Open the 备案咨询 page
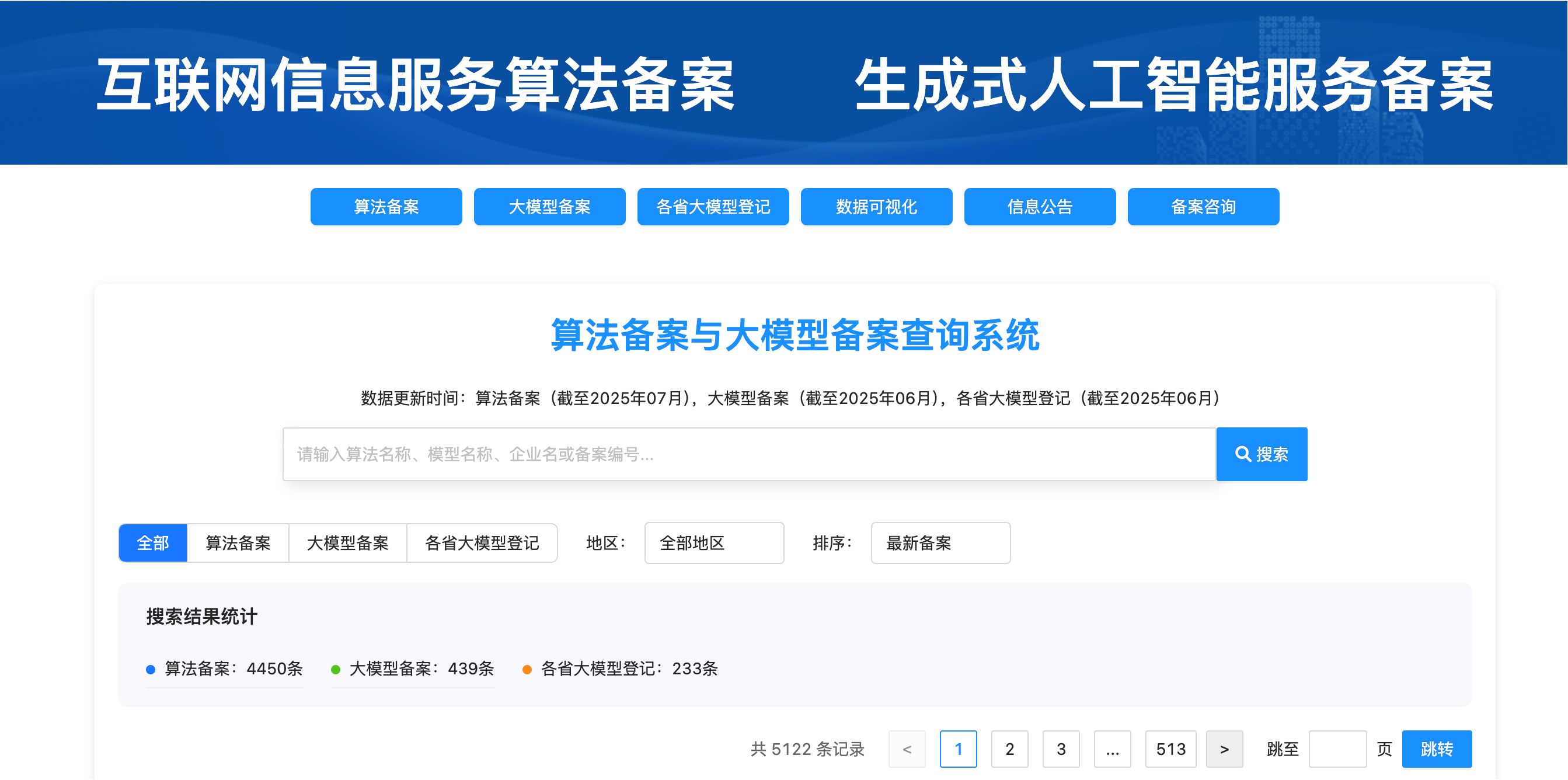This screenshot has height=780, width=1568. (1203, 207)
